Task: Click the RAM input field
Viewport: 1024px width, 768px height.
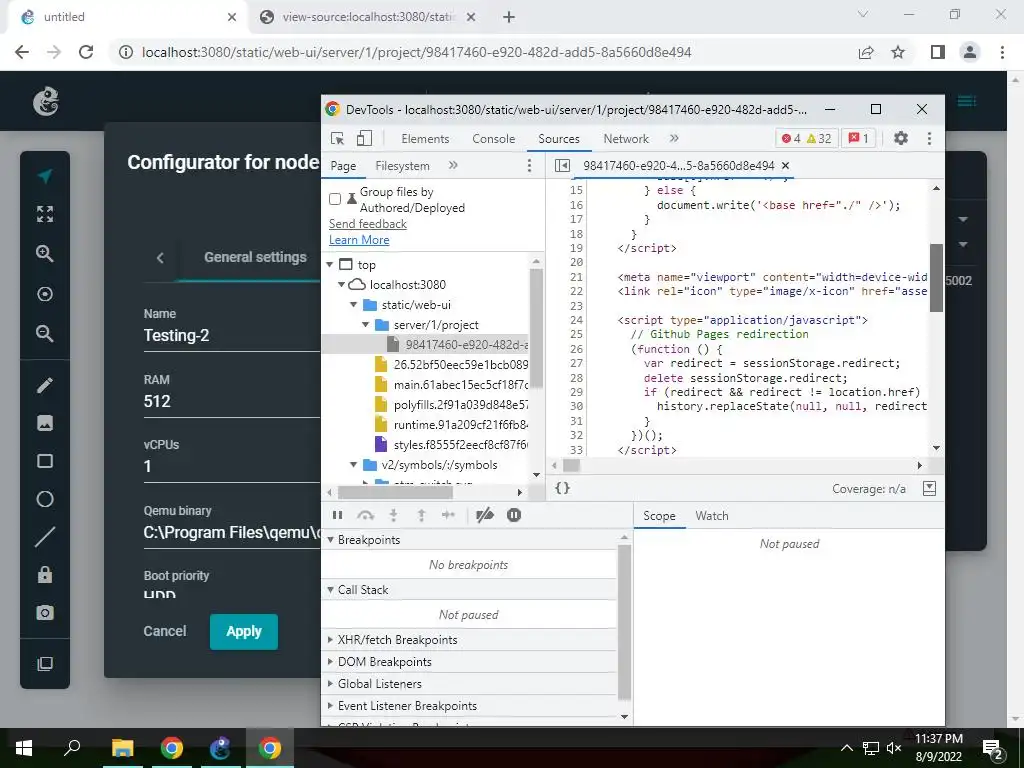Action: point(232,401)
